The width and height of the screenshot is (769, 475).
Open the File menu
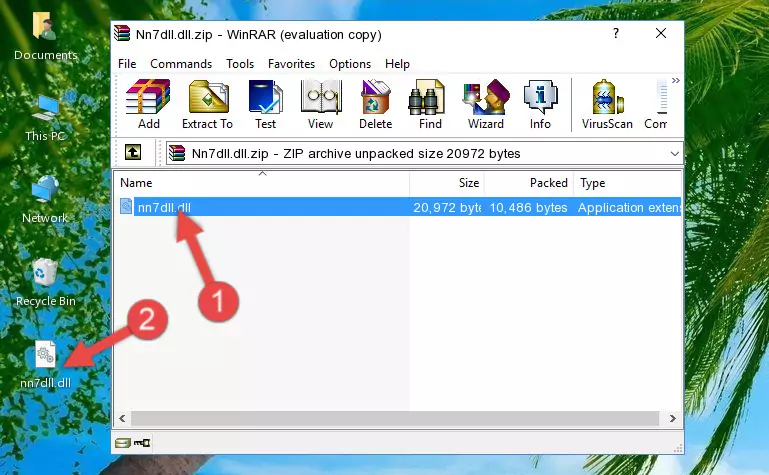(127, 64)
